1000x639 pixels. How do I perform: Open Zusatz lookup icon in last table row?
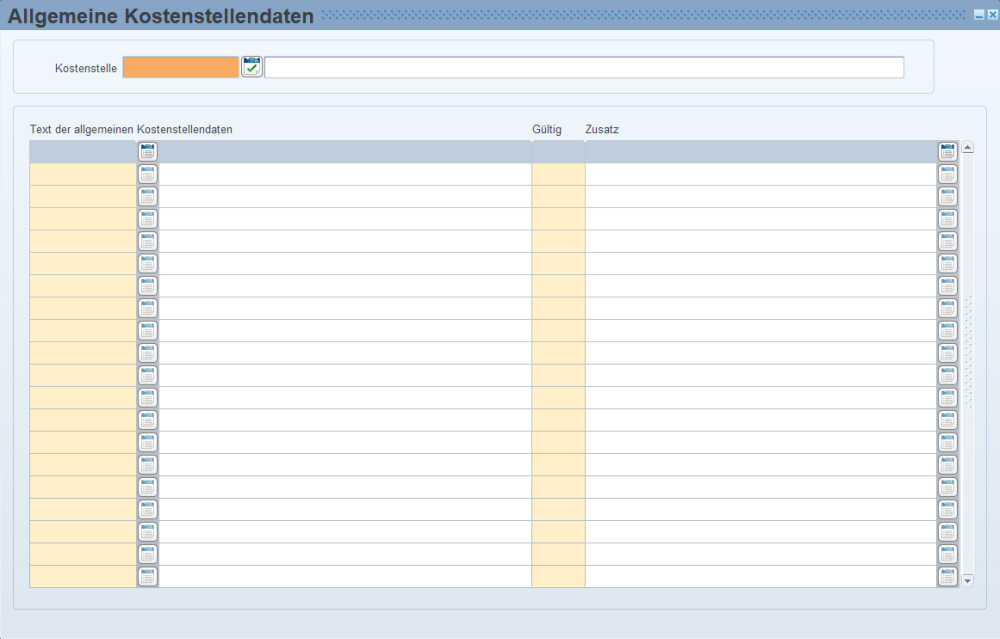(948, 577)
